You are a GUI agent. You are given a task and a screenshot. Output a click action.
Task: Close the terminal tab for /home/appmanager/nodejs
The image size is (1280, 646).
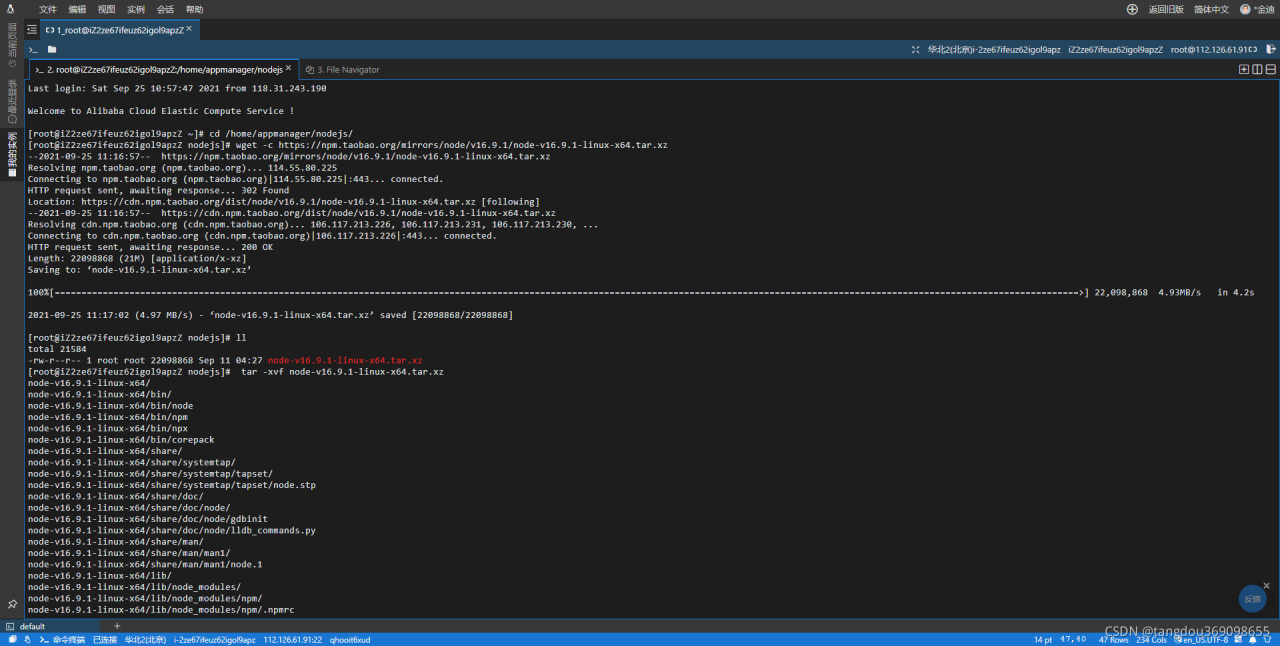(x=290, y=69)
